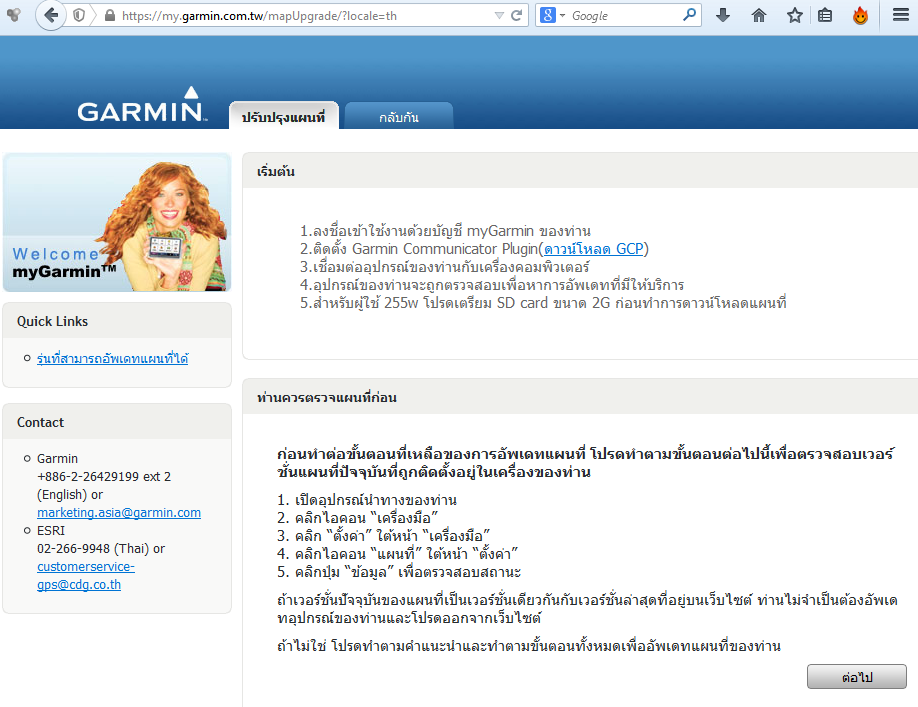Click the orange fire extension icon
This screenshot has width=918, height=707.
click(860, 15)
